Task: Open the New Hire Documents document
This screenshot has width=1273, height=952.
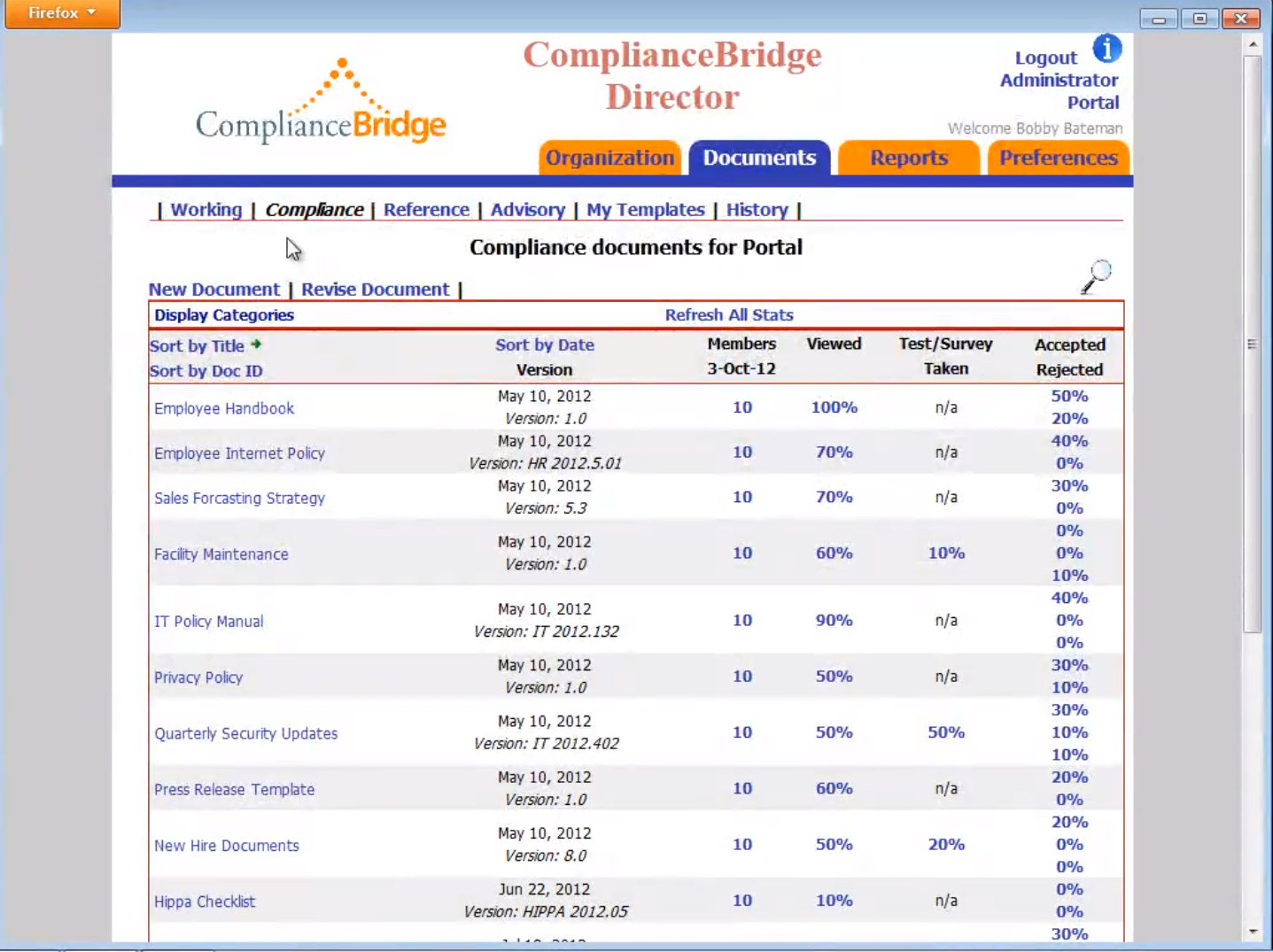Action: tap(227, 846)
